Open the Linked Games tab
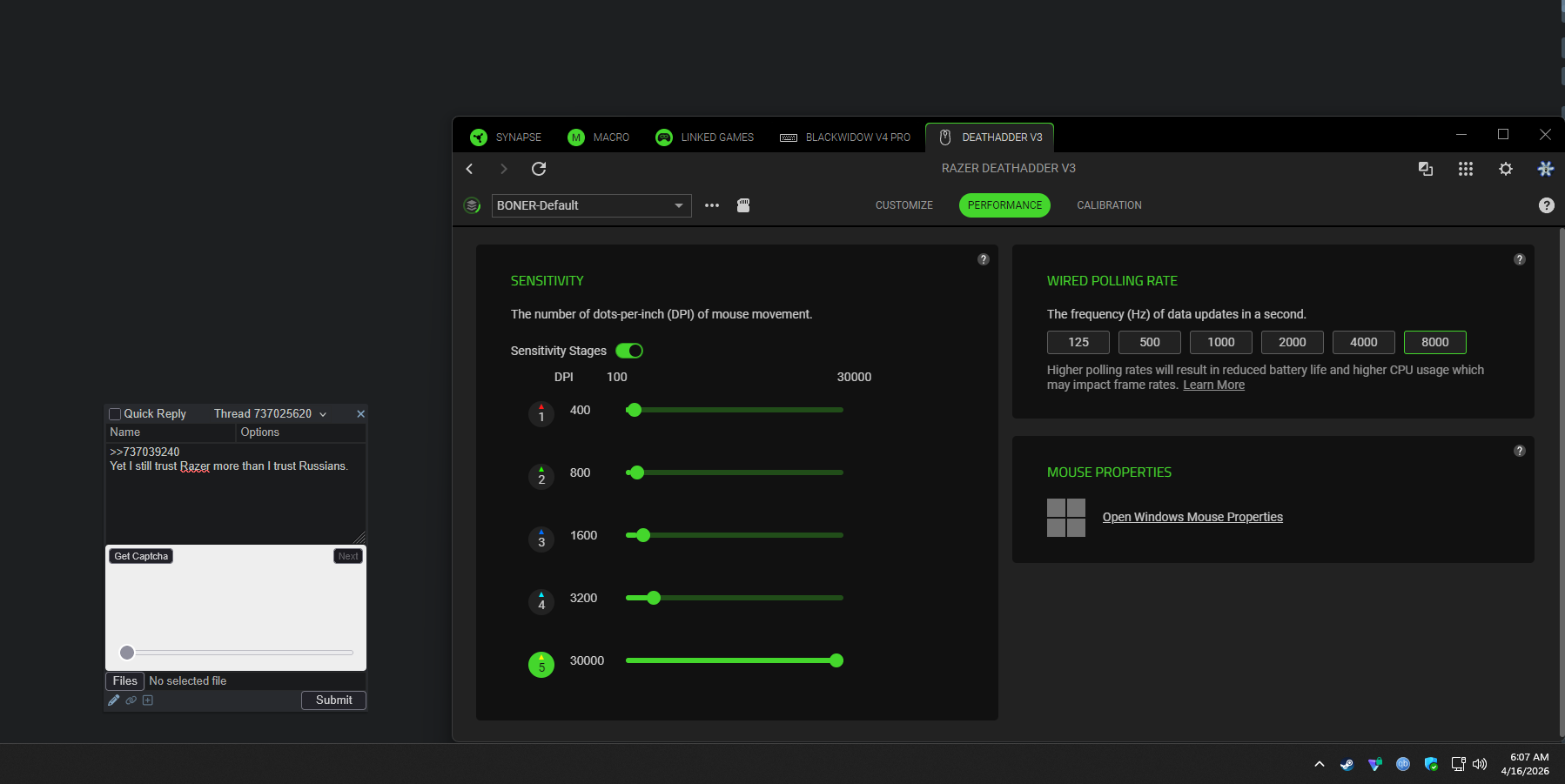This screenshot has width=1565, height=784. (x=705, y=137)
